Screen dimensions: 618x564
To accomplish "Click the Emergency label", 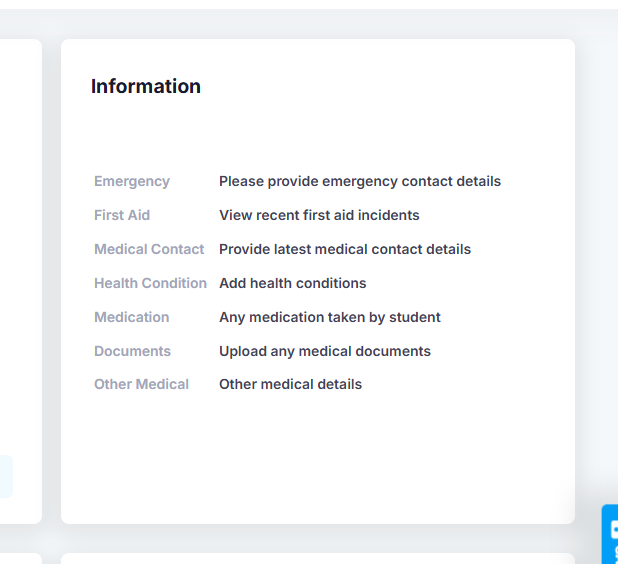I will [132, 181].
